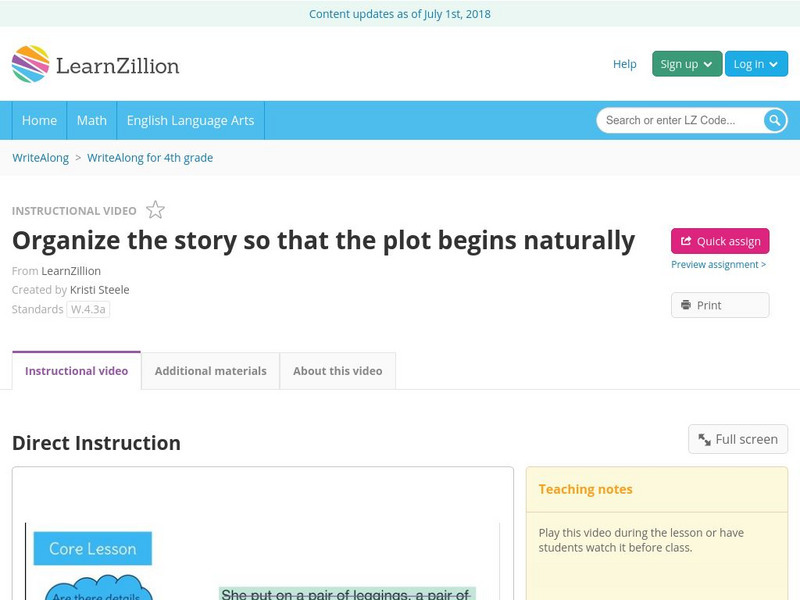Screen dimensions: 800x600
Task: Open the Sign up dropdown
Action: (x=686, y=64)
